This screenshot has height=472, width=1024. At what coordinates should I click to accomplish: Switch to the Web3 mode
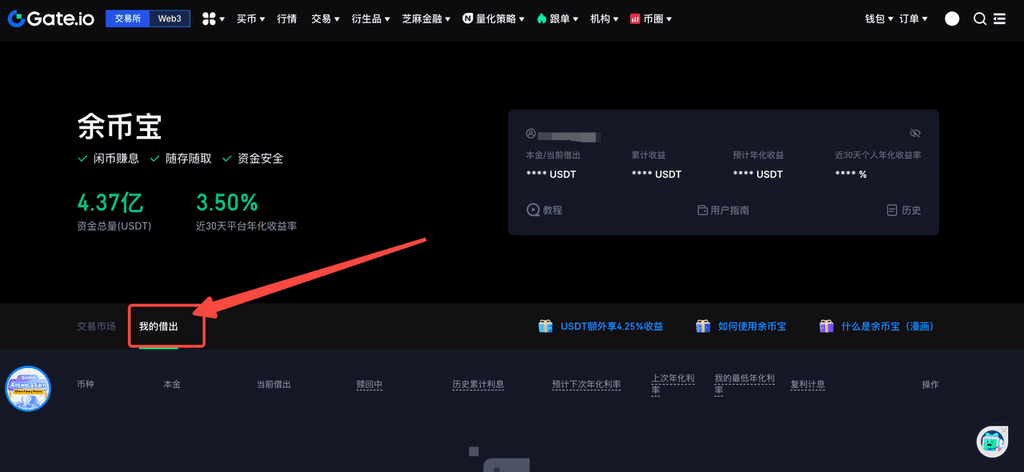tap(170, 19)
